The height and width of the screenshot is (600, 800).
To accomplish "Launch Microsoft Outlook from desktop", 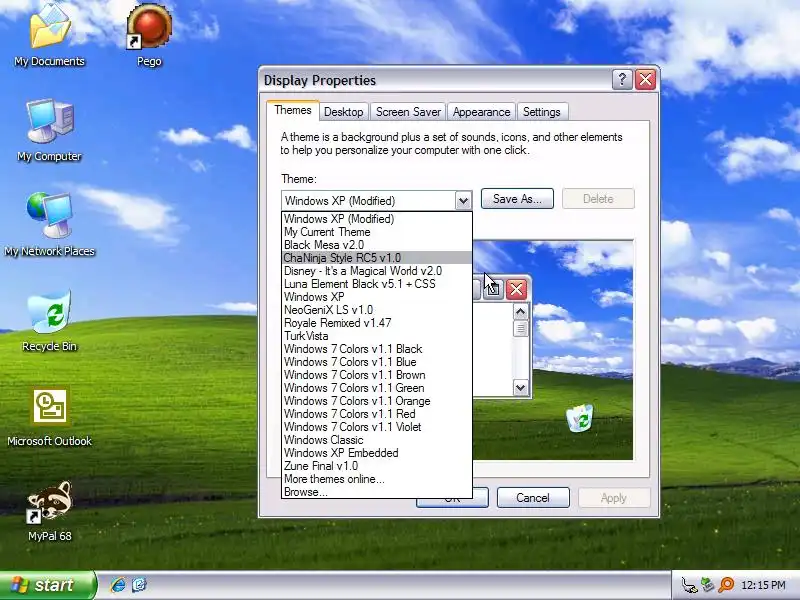I will click(49, 416).
